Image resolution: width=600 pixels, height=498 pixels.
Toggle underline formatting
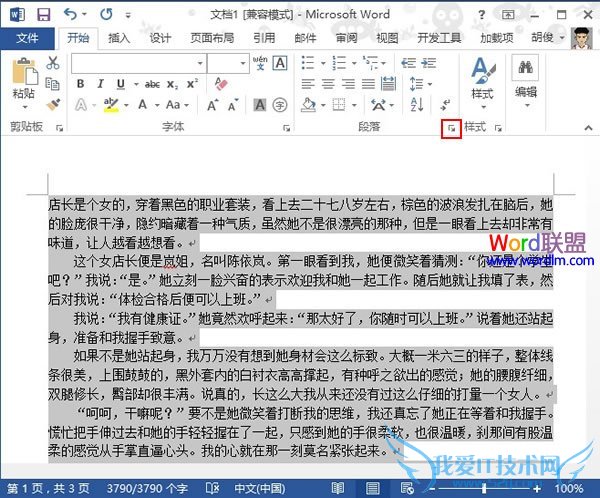[121, 84]
